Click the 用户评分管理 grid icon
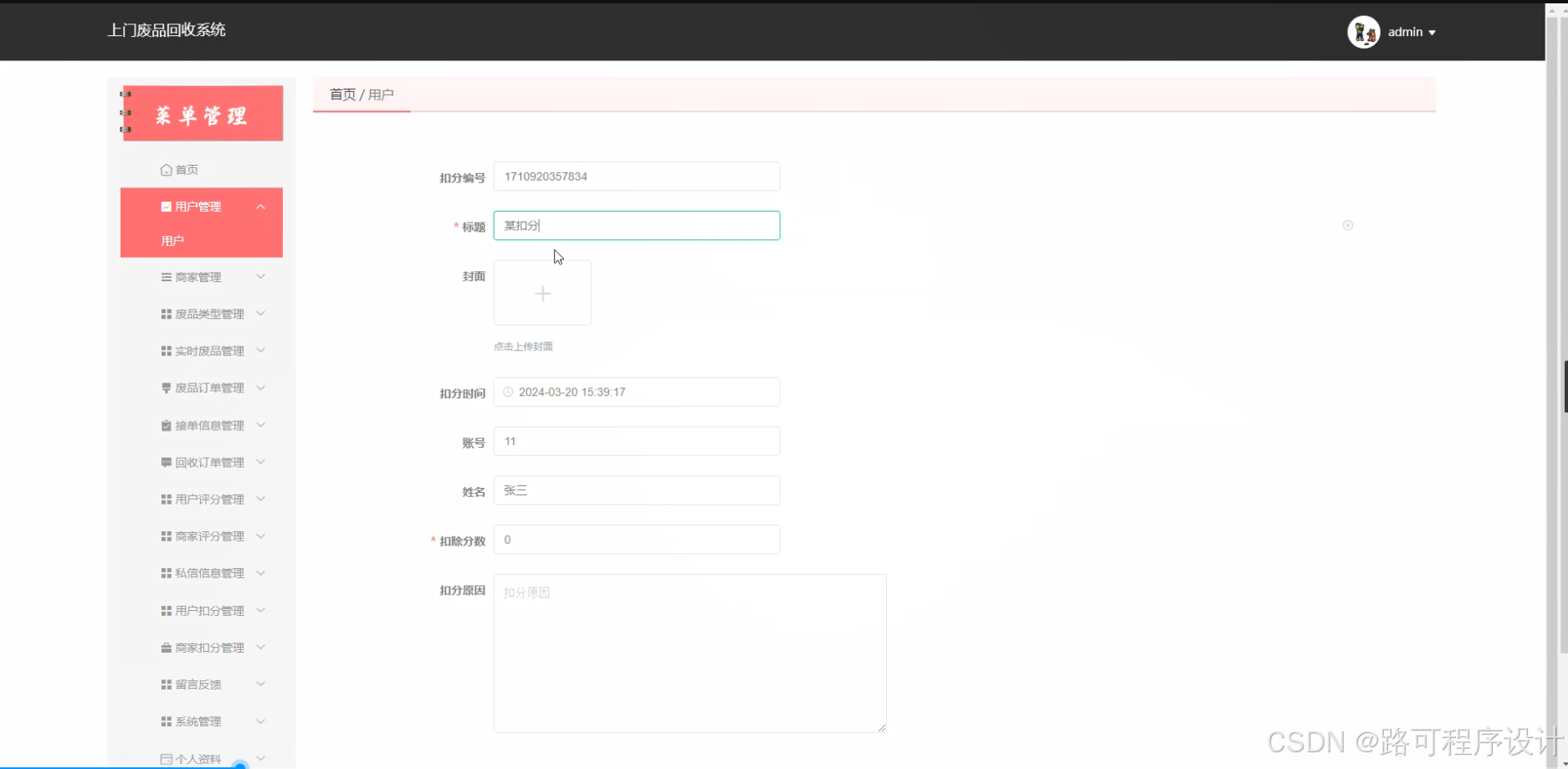Image resolution: width=1568 pixels, height=769 pixels. point(166,500)
